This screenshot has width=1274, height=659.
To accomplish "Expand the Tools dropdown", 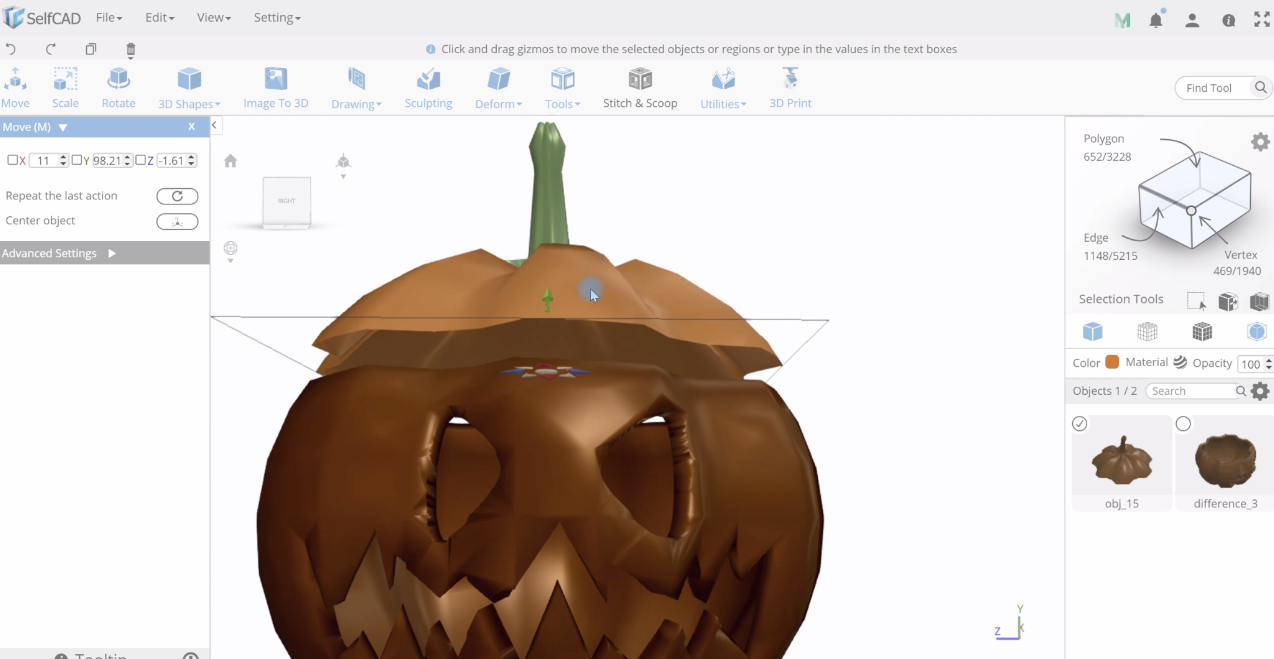I will coord(563,87).
